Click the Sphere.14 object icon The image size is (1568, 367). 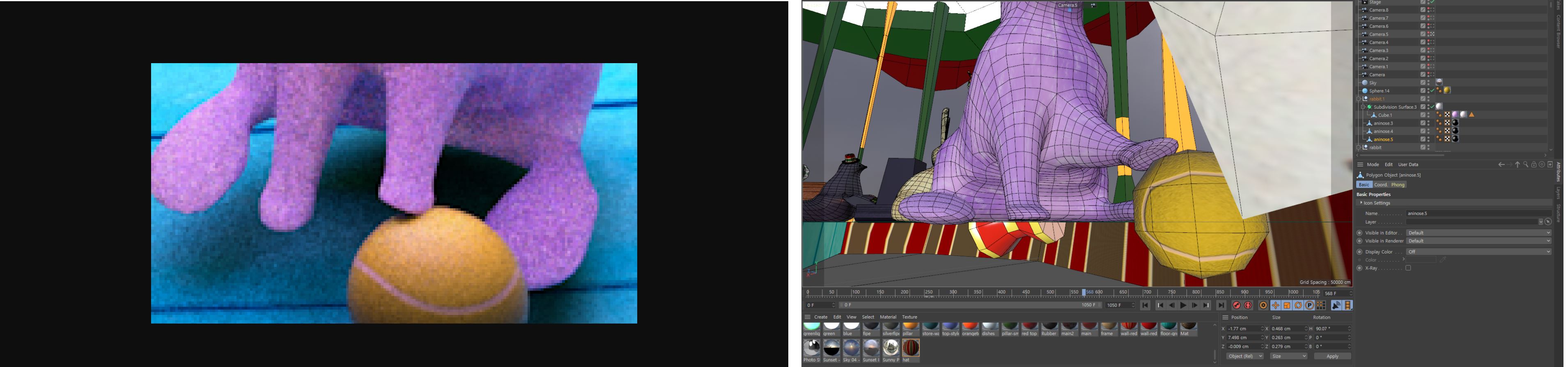click(1365, 91)
